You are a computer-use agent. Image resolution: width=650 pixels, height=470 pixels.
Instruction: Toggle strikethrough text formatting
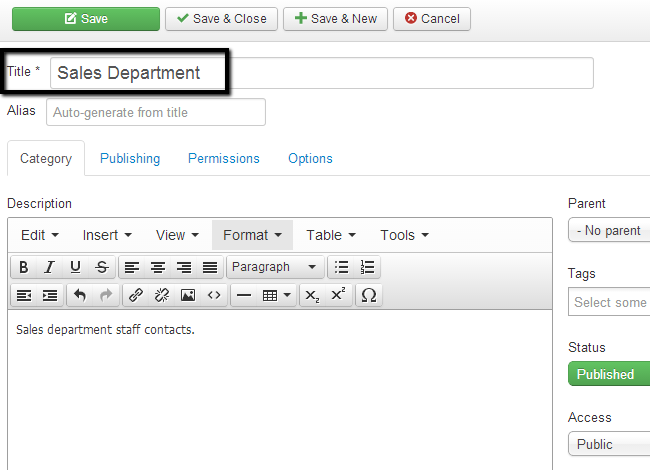pyautogui.click(x=101, y=267)
